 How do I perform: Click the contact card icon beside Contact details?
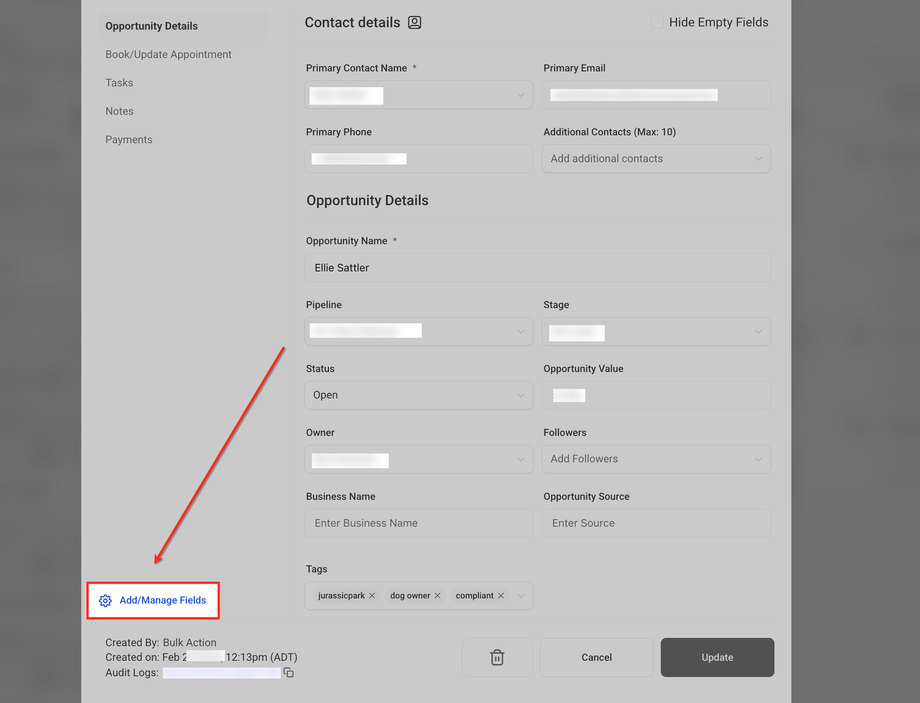[x=414, y=22]
